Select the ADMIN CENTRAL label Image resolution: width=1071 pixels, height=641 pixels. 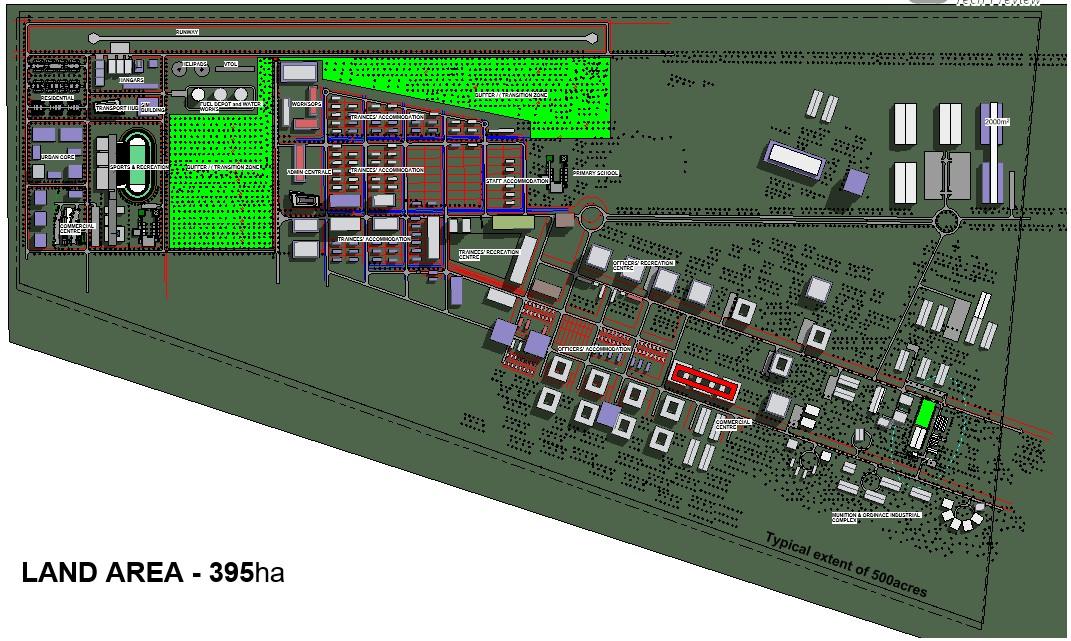coord(308,172)
